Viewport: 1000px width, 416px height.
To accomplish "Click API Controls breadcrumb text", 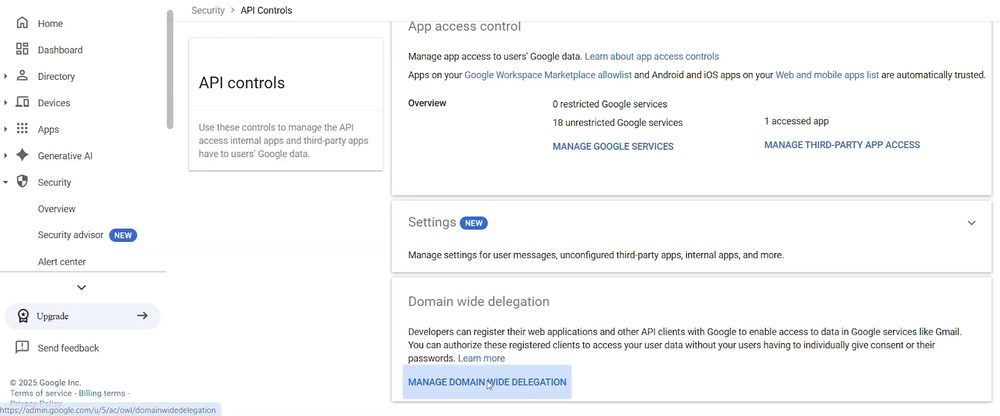I will [x=267, y=10].
